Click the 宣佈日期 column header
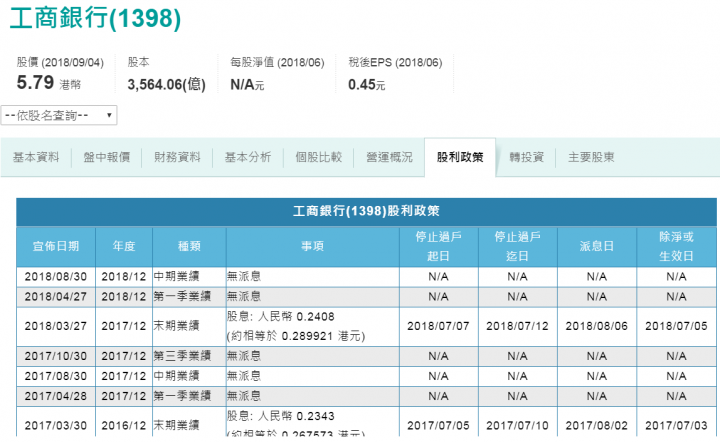The image size is (720, 442). click(x=56, y=246)
